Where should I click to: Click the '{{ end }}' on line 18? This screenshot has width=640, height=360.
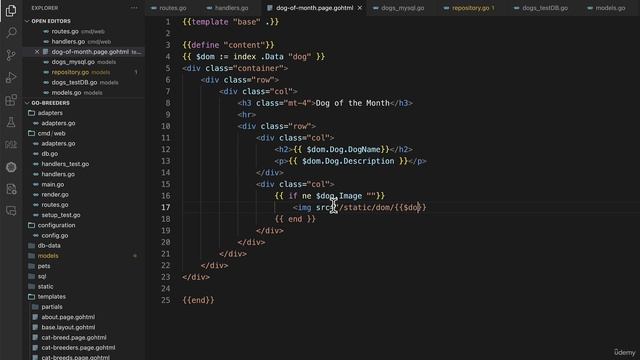[x=295, y=219]
